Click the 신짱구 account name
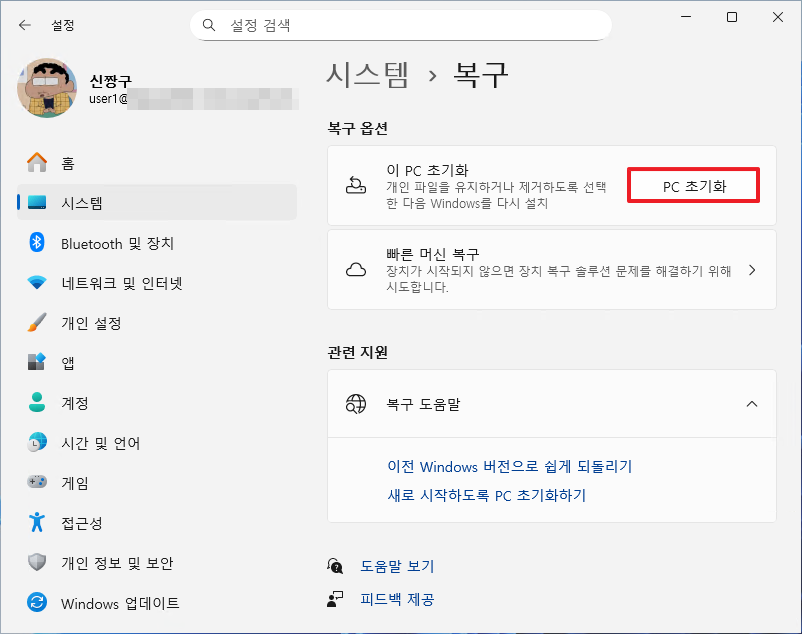The height and width of the screenshot is (634, 802). [x=110, y=81]
